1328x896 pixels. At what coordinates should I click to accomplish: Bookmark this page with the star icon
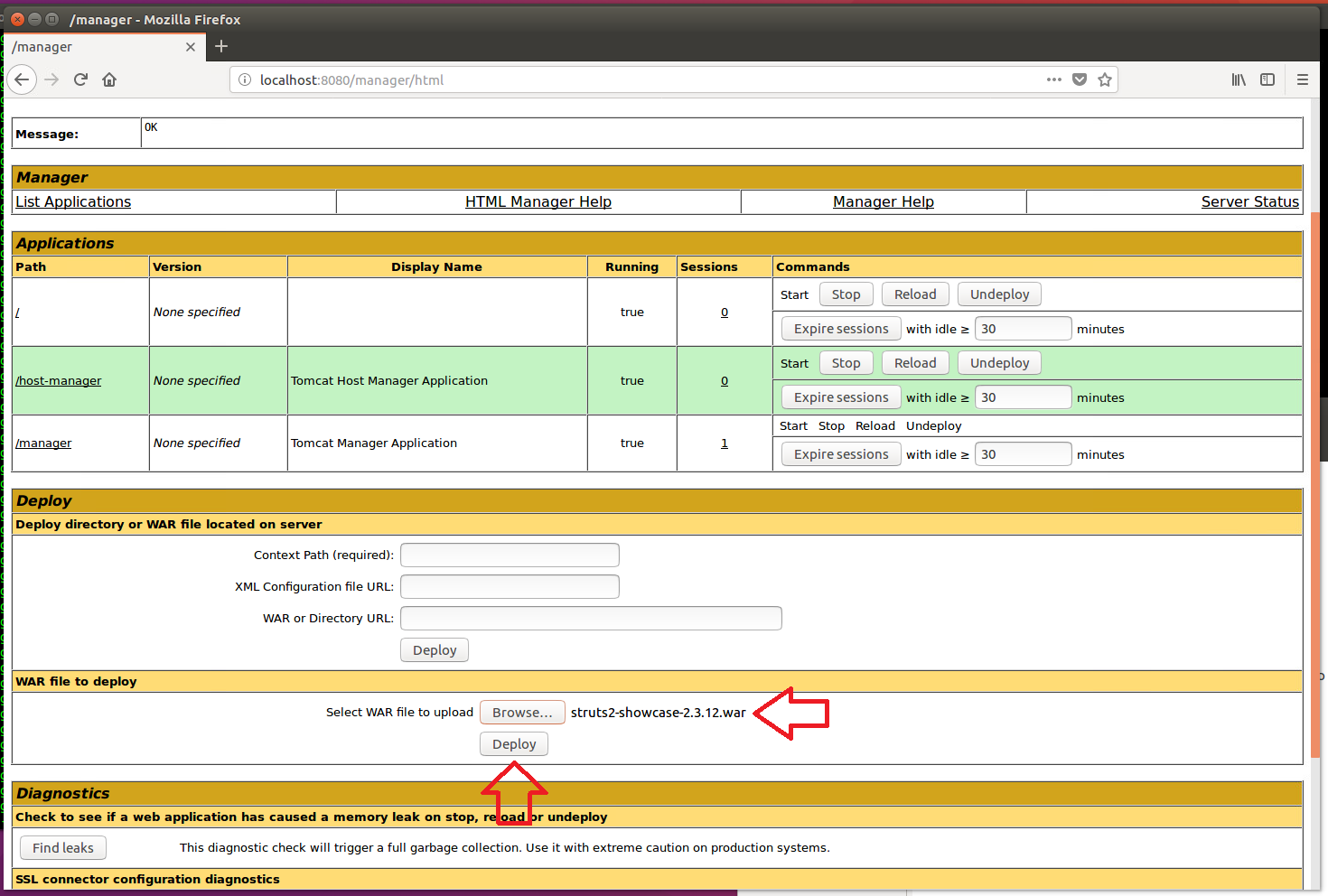coord(1104,79)
